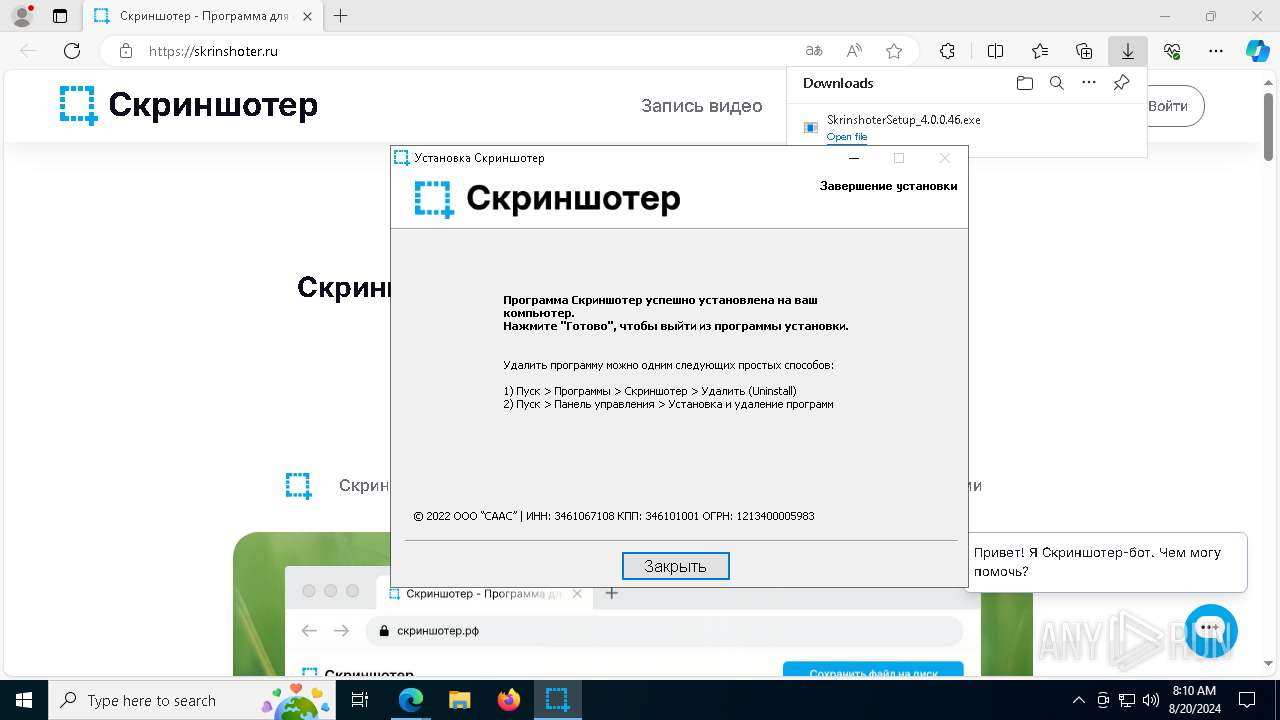Viewport: 1280px width, 720px height.
Task: Open a new browser tab
Action: pyautogui.click(x=341, y=16)
